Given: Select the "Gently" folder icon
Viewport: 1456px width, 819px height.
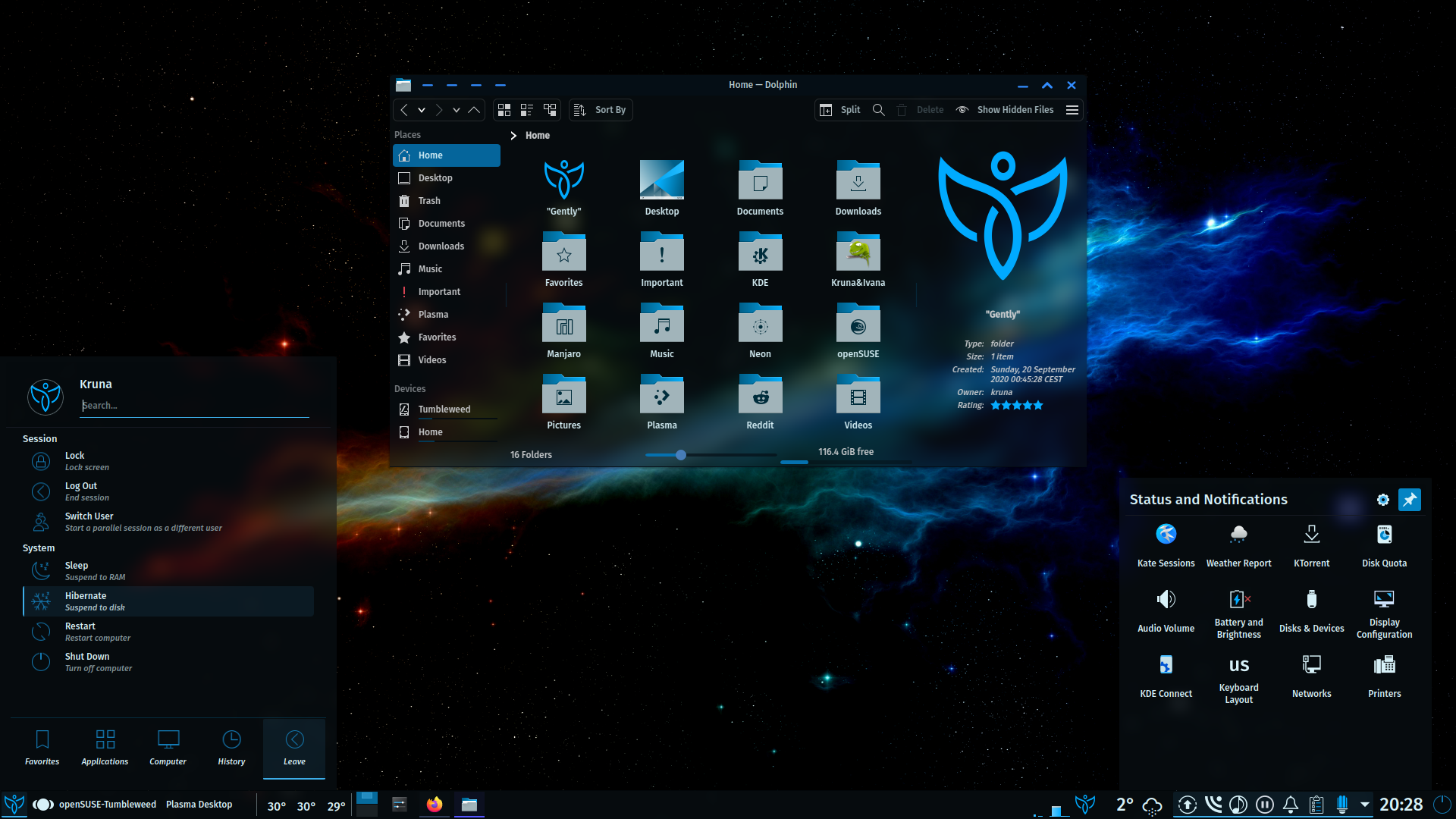Looking at the screenshot, I should click(564, 180).
